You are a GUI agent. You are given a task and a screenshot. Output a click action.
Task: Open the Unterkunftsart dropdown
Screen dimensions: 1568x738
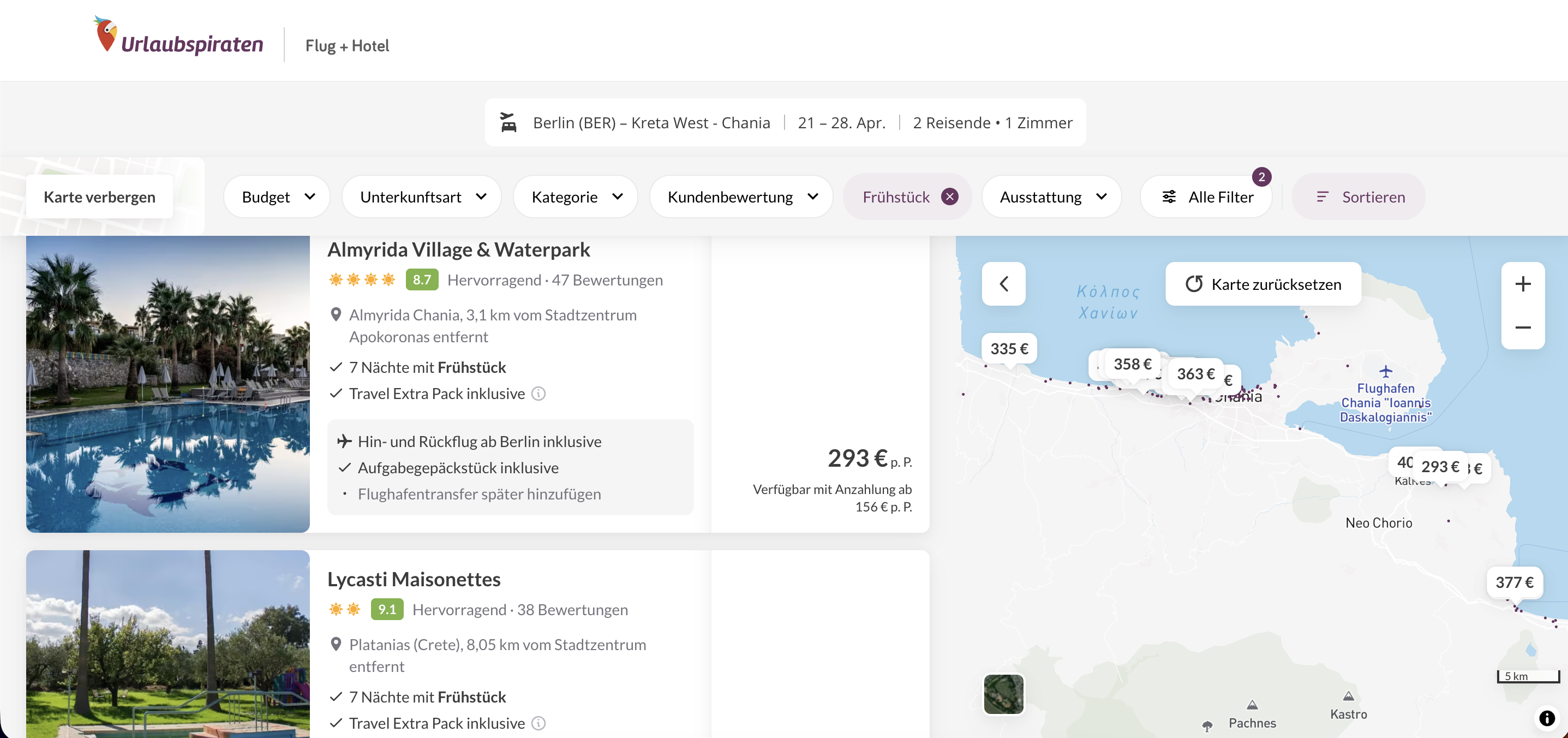click(422, 197)
